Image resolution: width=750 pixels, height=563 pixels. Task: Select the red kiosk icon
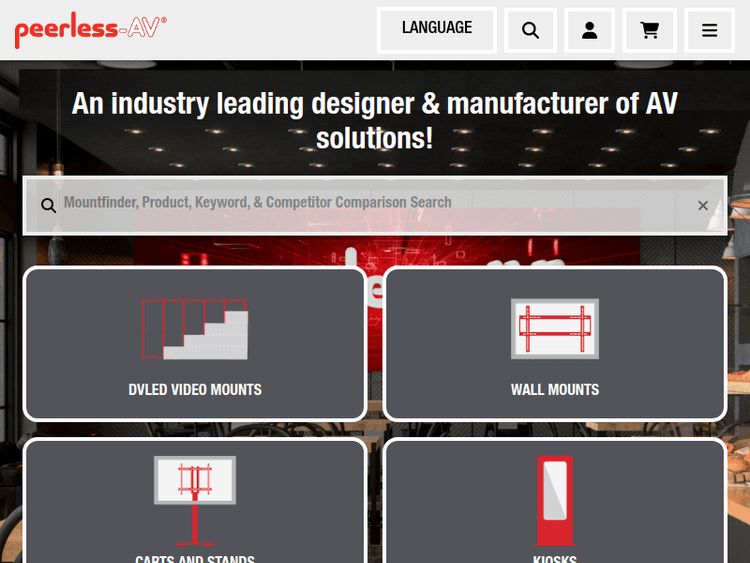point(554,500)
